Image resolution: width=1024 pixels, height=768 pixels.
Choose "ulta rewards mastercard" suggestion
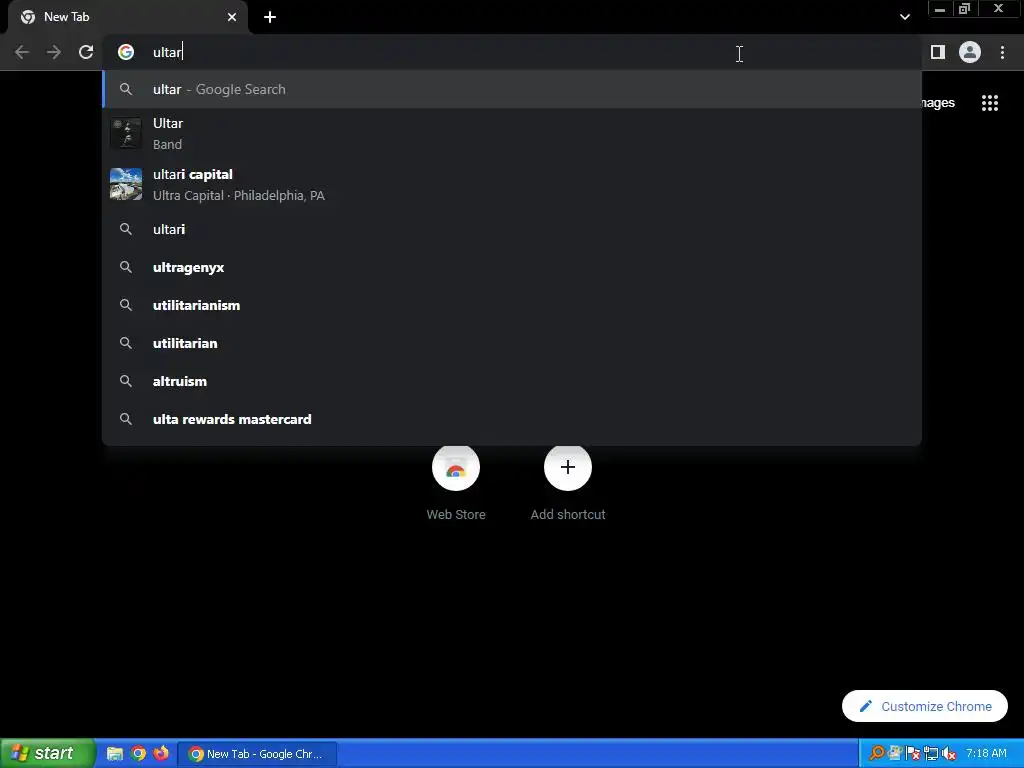click(512, 419)
